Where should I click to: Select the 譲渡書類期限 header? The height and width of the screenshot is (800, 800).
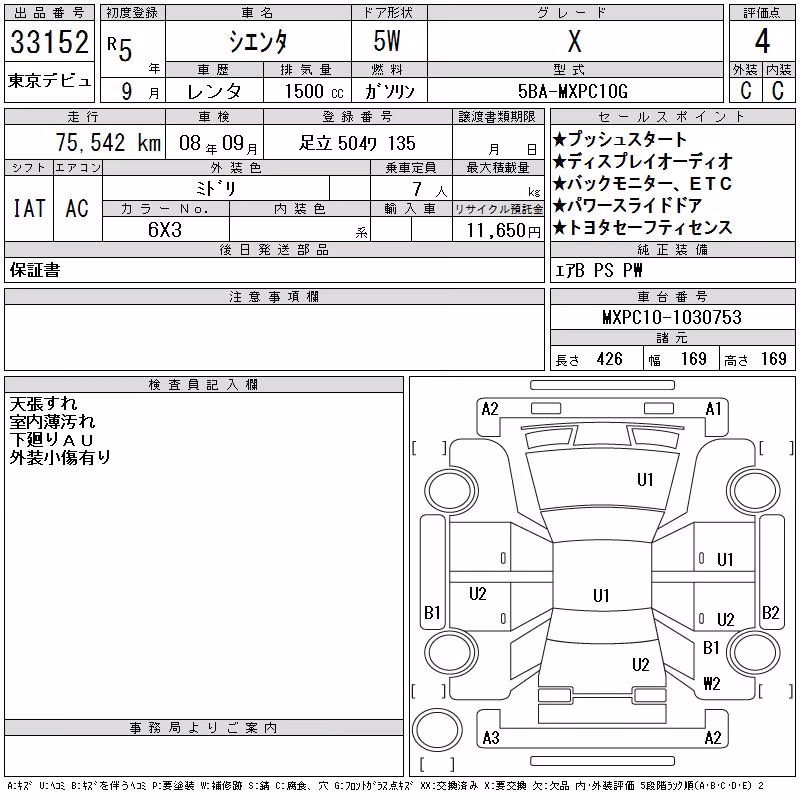[x=497, y=117]
